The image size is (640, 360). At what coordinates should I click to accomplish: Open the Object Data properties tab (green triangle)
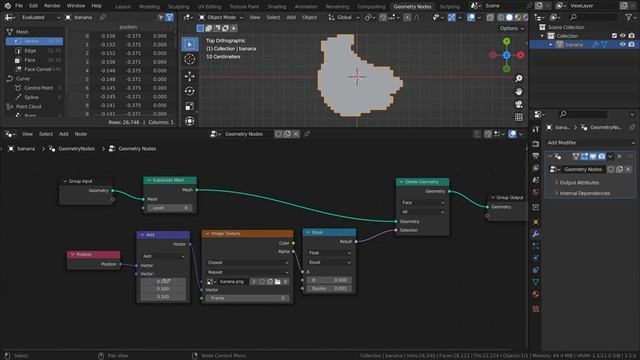(x=536, y=282)
